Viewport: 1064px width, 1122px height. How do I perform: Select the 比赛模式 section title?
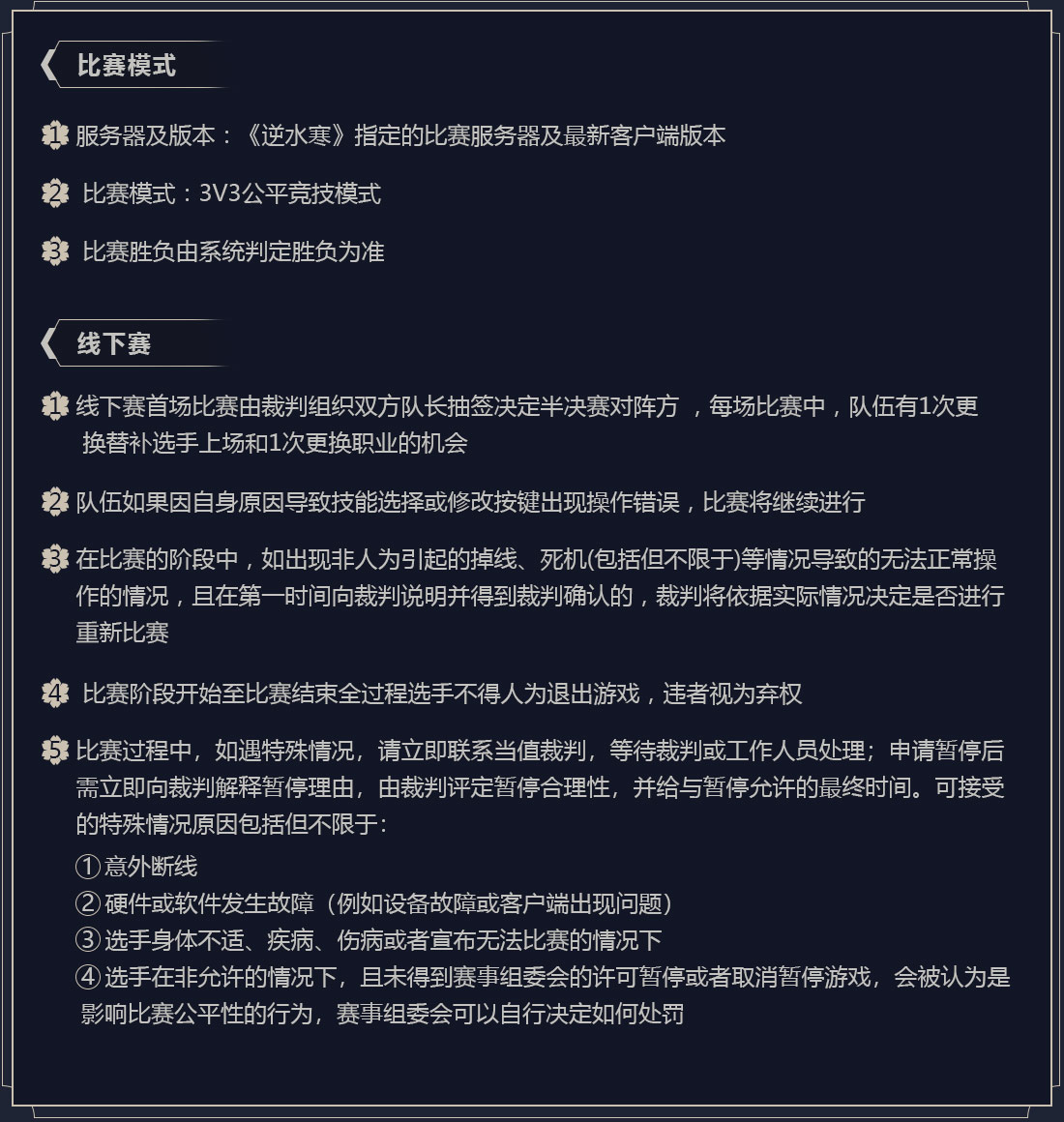[x=127, y=65]
